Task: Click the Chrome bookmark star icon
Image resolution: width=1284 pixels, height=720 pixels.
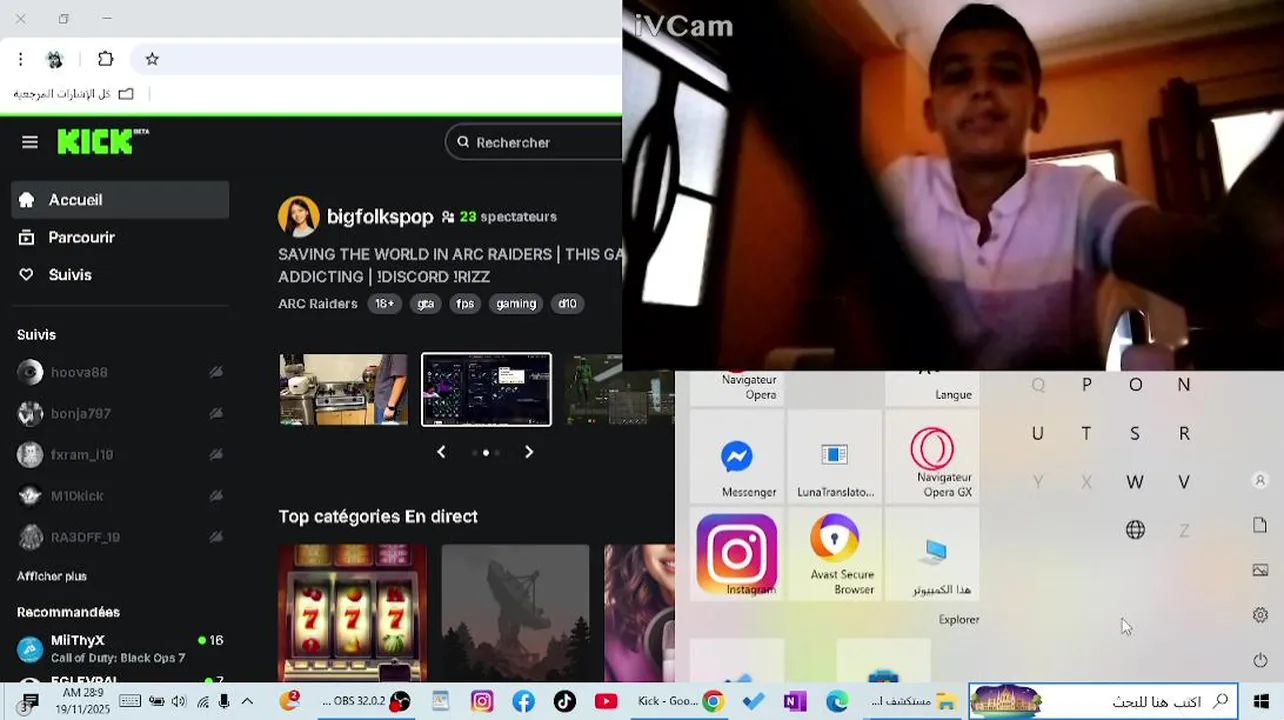Action: pos(152,59)
